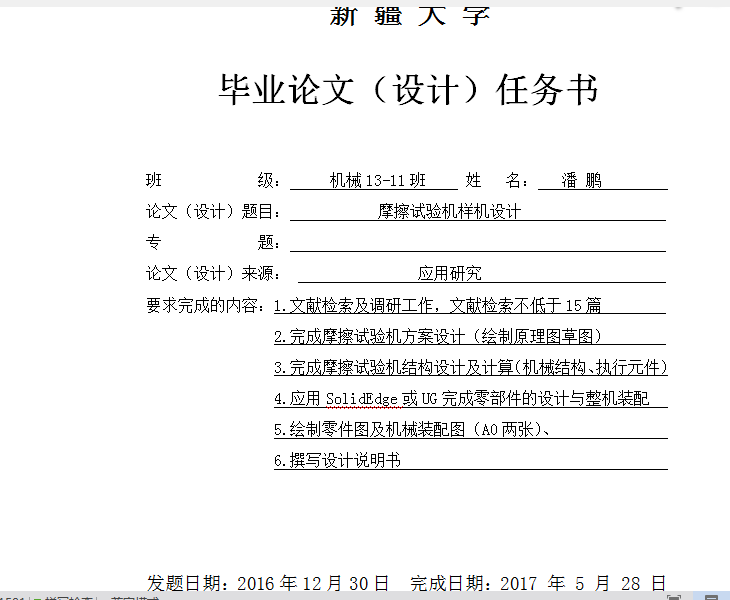Image resolution: width=730 pixels, height=600 pixels.
Task: Click line 3.完成摩擦试验机结构设计及计算
Action: coord(471,367)
